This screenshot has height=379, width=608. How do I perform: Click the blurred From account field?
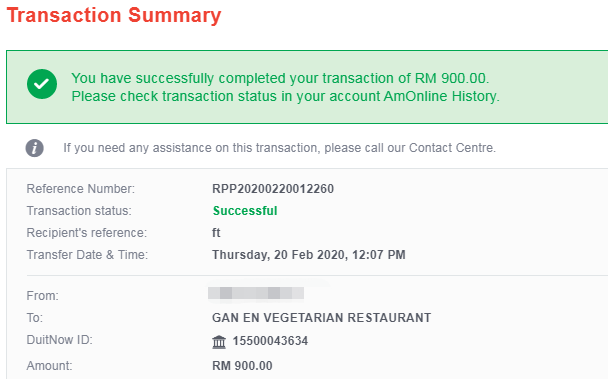pyautogui.click(x=256, y=293)
